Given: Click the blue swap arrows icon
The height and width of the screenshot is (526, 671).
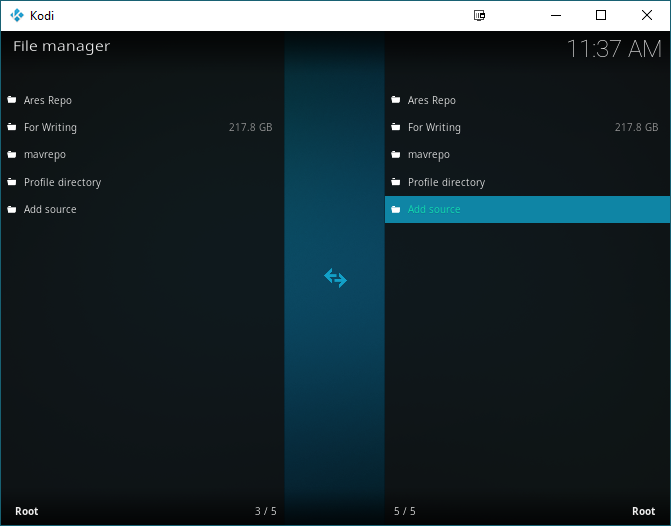Looking at the screenshot, I should click(336, 278).
